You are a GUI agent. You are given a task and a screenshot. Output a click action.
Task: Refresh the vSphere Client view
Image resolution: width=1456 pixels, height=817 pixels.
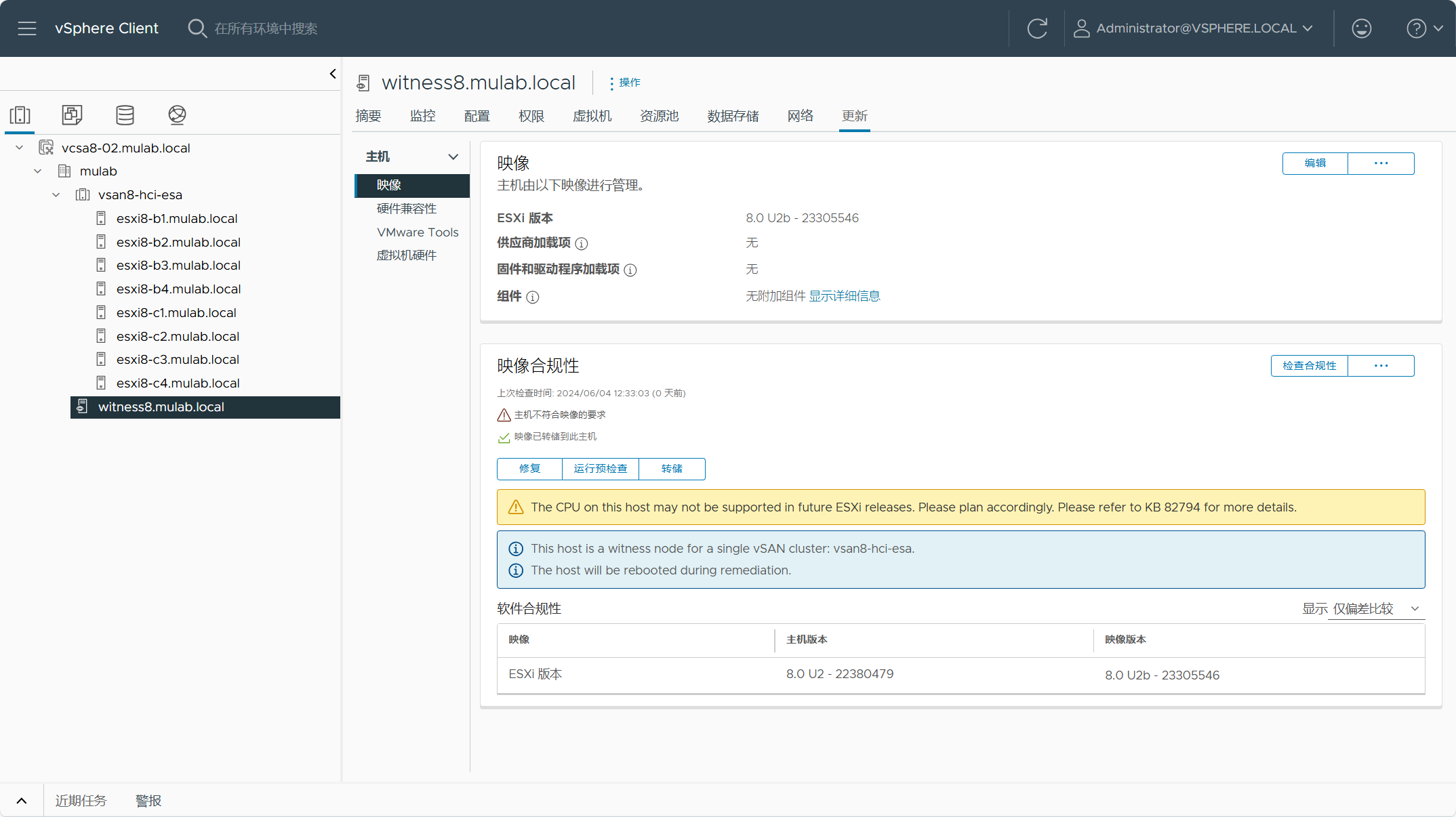pos(1037,28)
